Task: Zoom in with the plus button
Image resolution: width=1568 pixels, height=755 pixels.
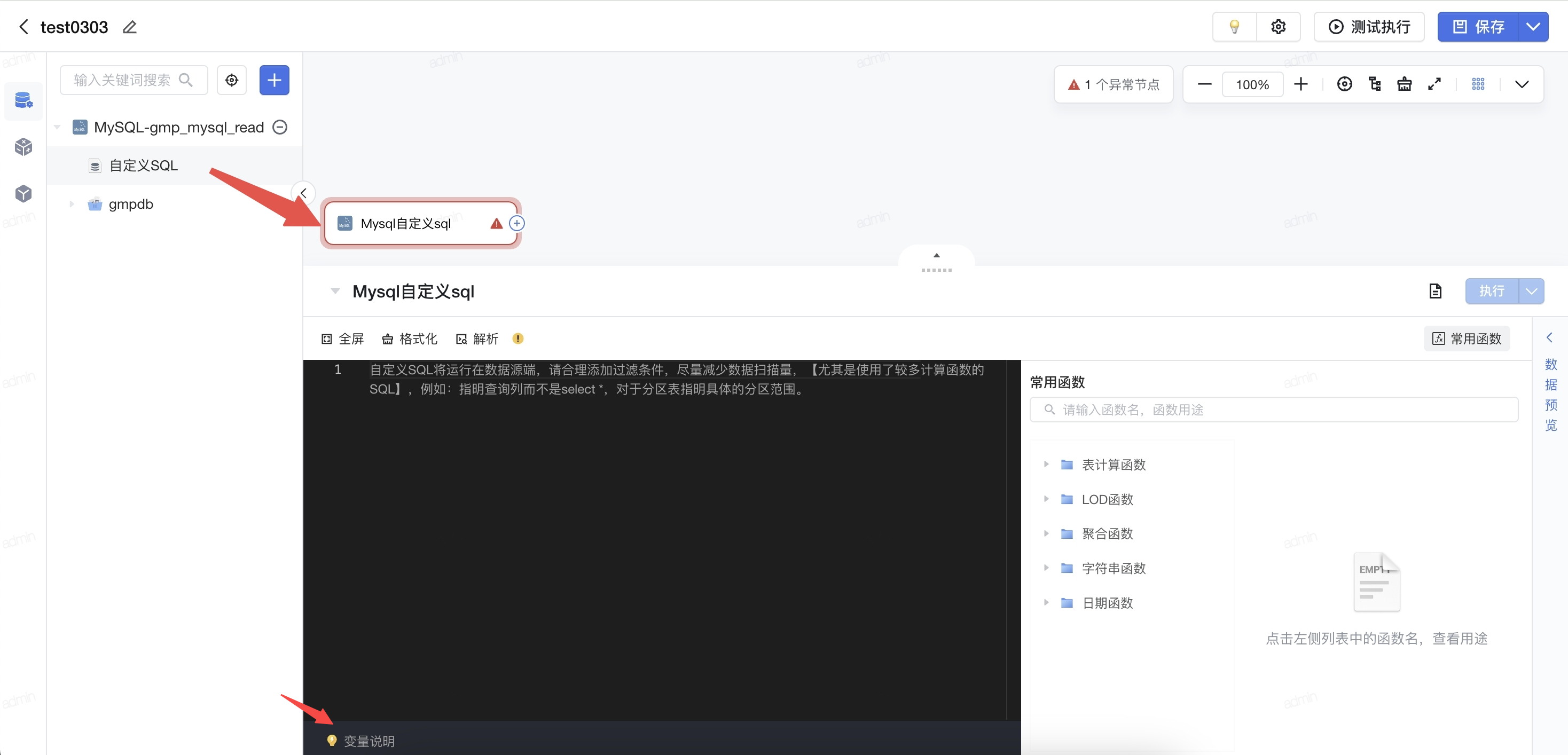Action: [1301, 84]
